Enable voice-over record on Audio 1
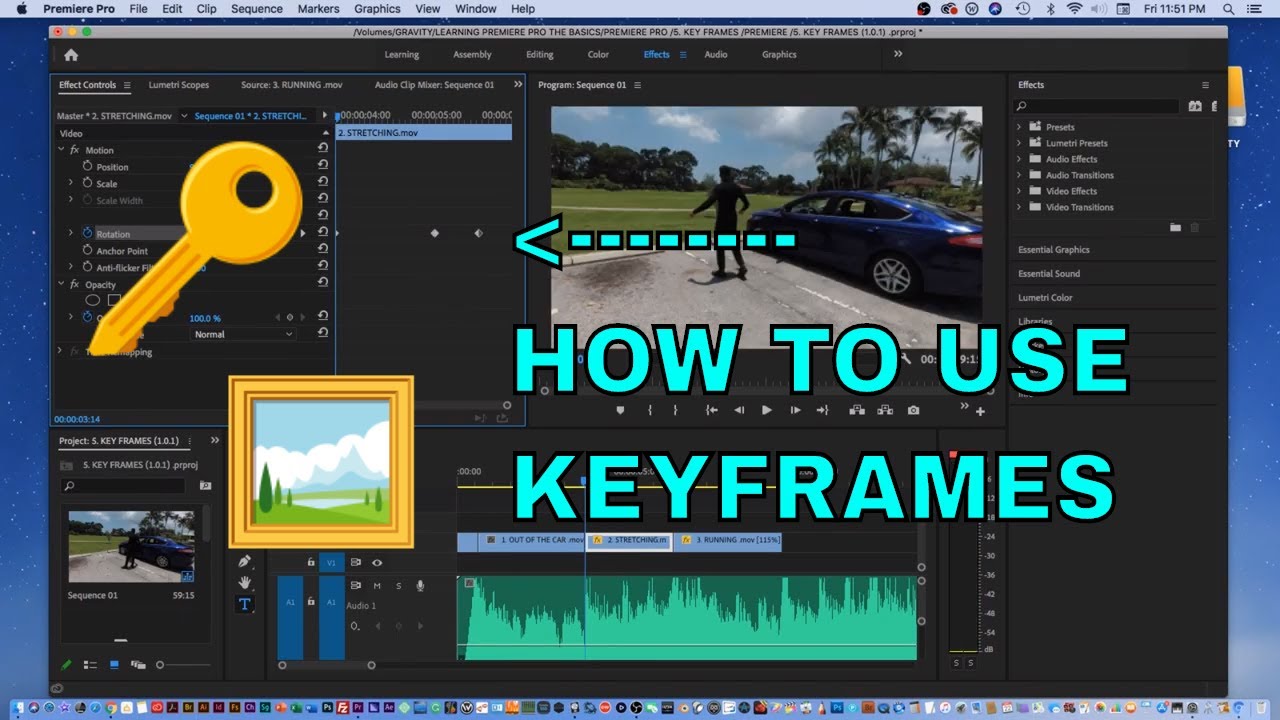This screenshot has height=720, width=1280. pos(420,585)
